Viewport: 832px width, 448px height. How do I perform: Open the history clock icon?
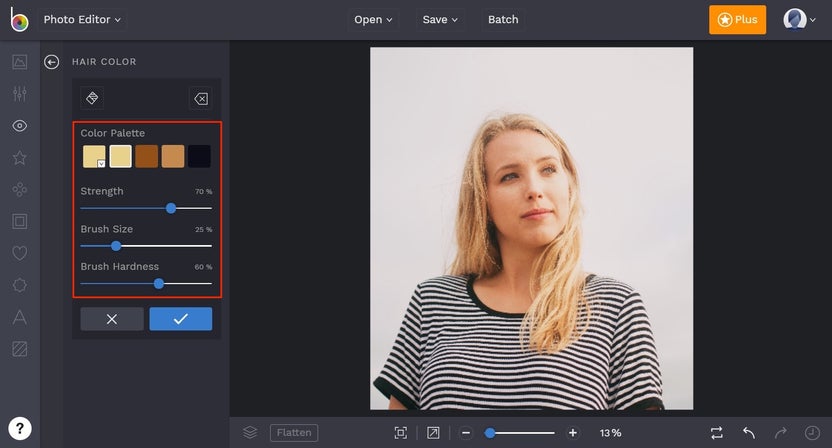tap(812, 433)
